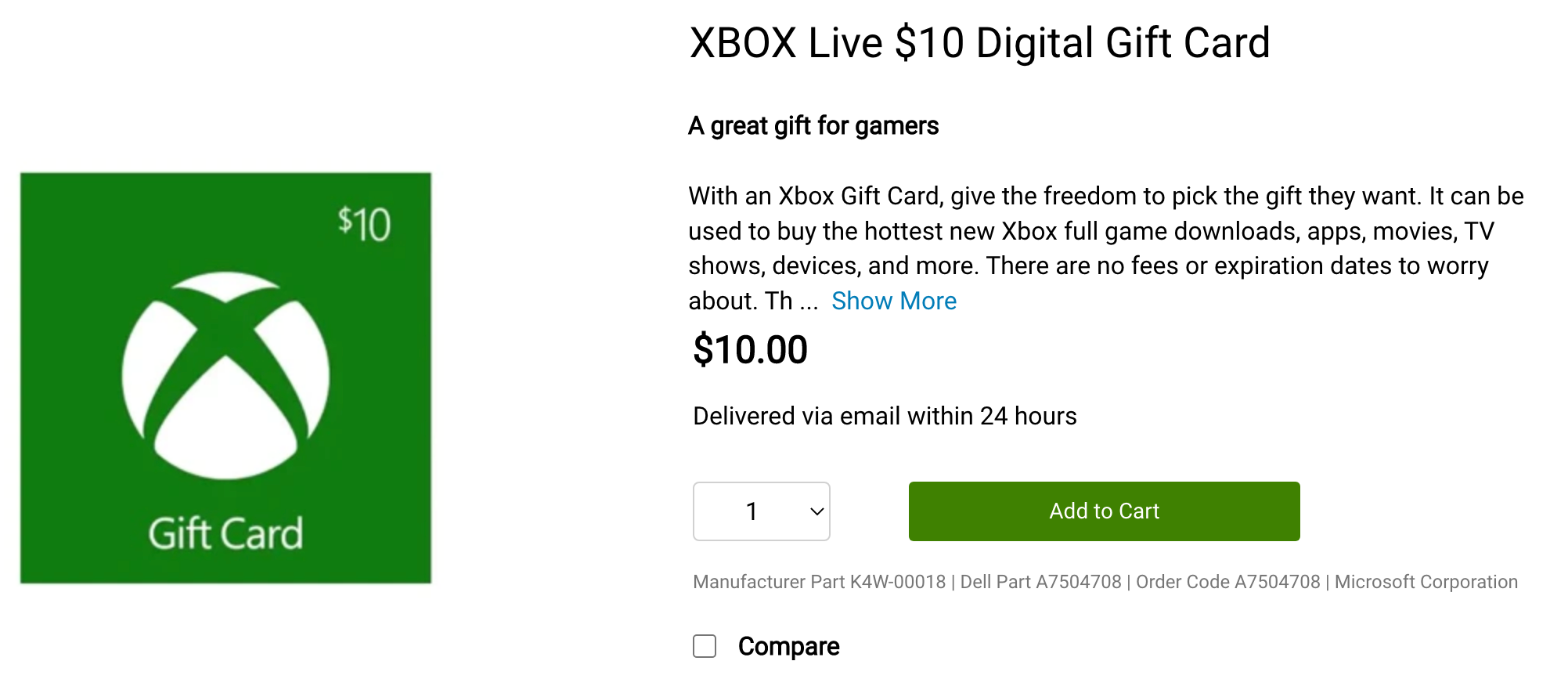
Task: Click the Add to Cart button
Action: (x=1104, y=511)
